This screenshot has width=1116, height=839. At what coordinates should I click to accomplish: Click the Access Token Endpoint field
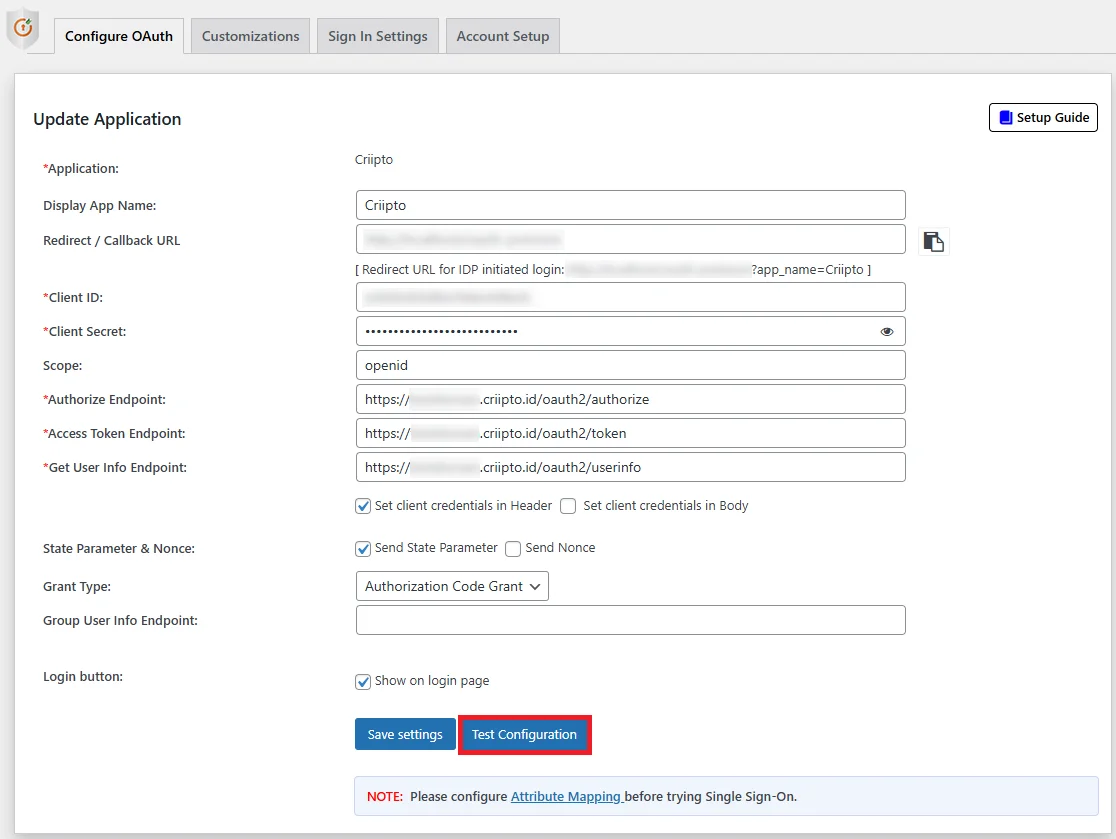(631, 433)
